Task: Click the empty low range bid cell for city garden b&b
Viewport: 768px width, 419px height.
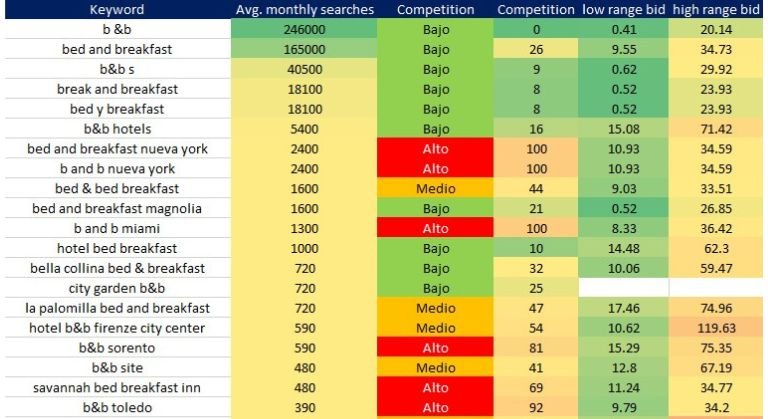Action: (x=623, y=287)
